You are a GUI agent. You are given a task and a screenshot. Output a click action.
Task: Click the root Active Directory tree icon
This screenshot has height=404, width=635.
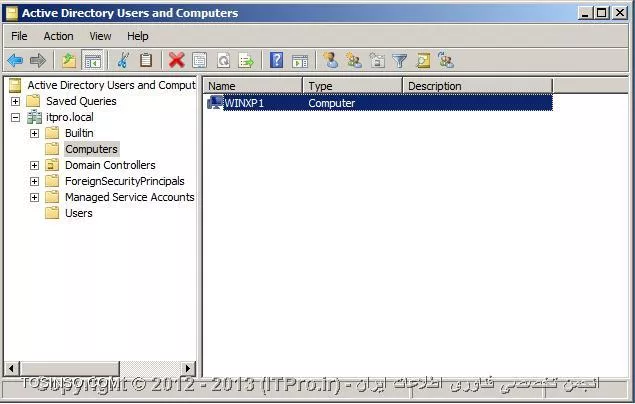[15, 85]
